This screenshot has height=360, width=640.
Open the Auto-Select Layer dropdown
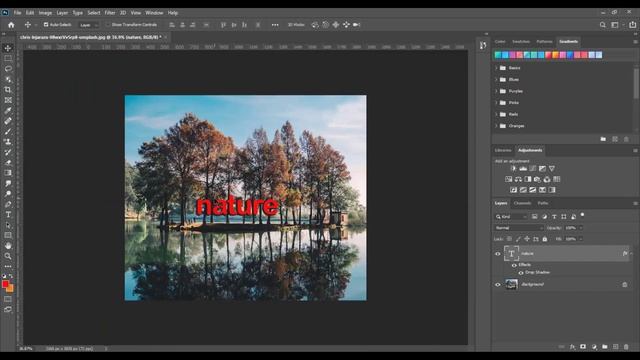click(89, 25)
